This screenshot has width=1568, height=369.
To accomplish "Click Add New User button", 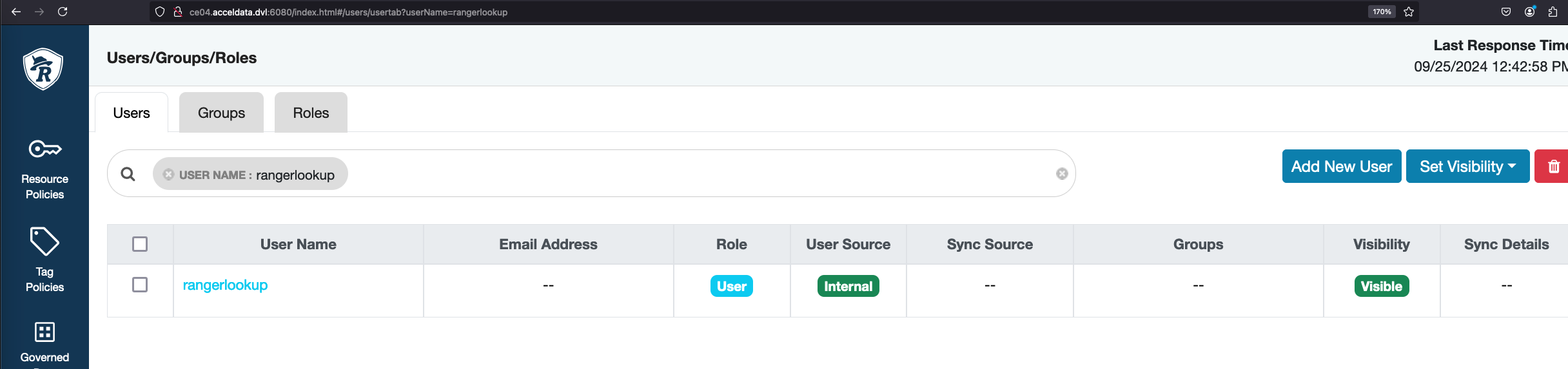I will (1341, 167).
